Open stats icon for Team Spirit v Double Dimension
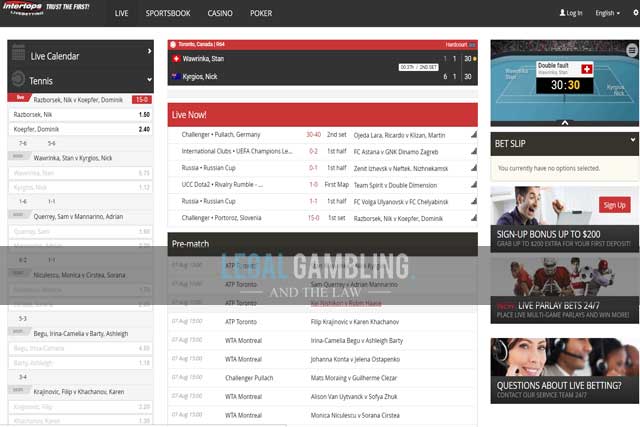The image size is (640, 427). coord(473,185)
